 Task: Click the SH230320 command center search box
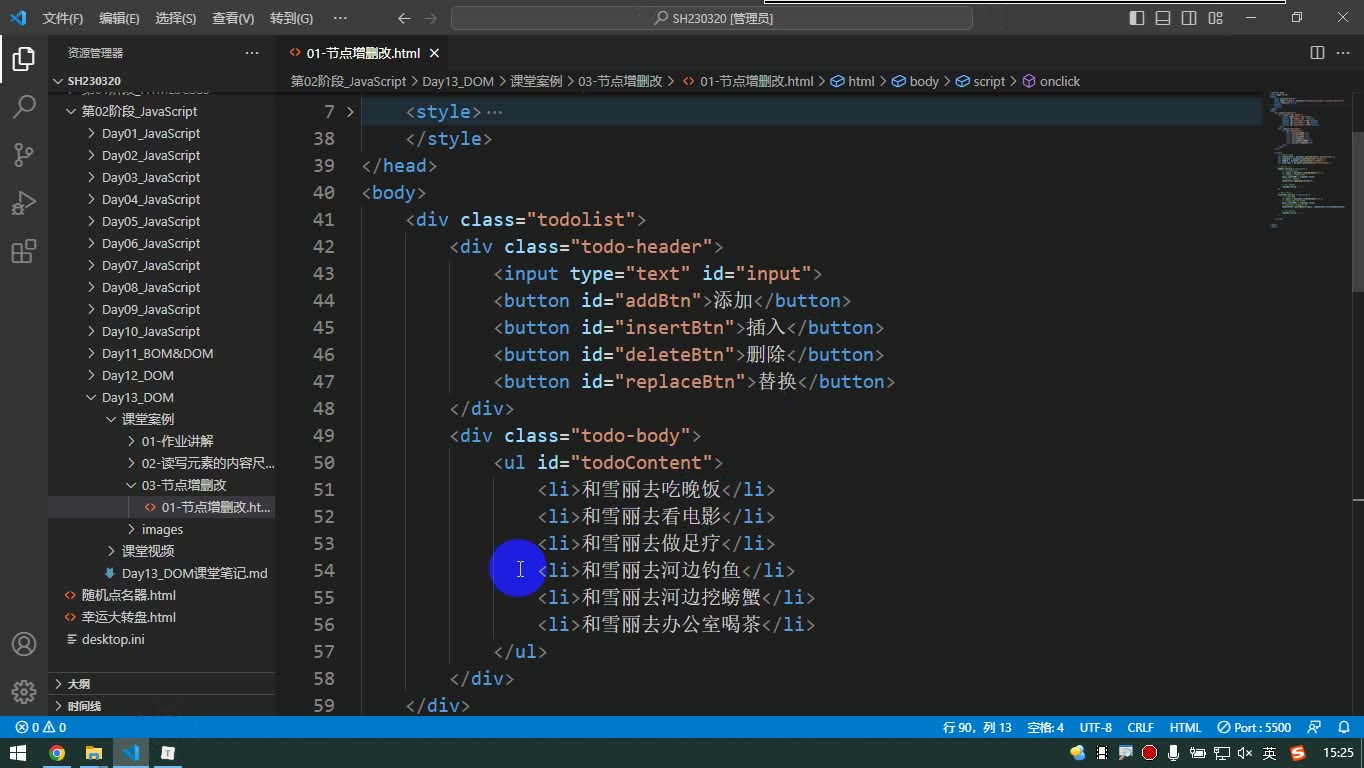tap(712, 18)
